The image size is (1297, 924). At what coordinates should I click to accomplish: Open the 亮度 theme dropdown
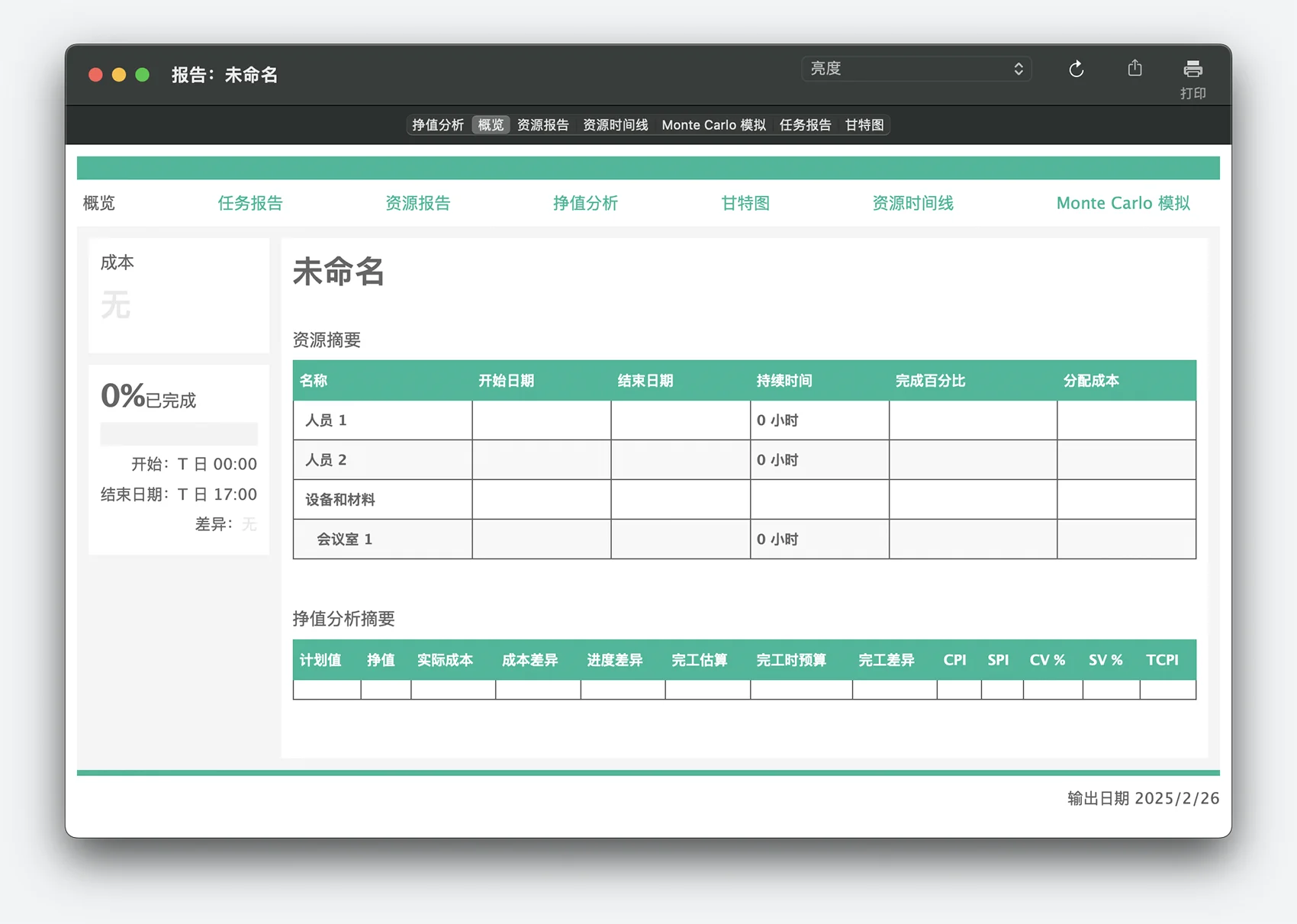pyautogui.click(x=916, y=69)
